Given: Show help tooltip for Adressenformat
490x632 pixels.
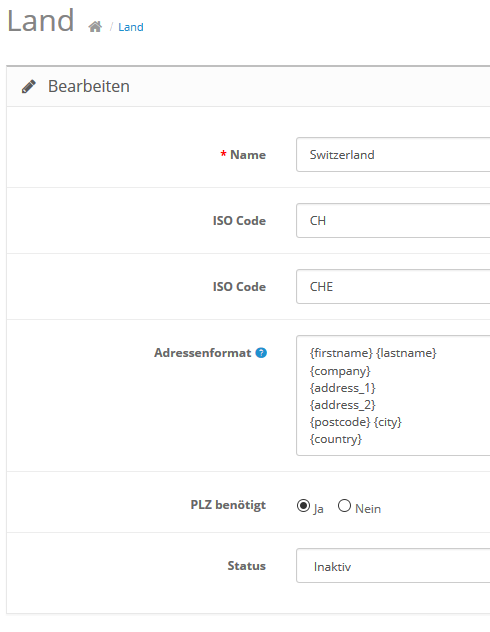Looking at the screenshot, I should [261, 353].
